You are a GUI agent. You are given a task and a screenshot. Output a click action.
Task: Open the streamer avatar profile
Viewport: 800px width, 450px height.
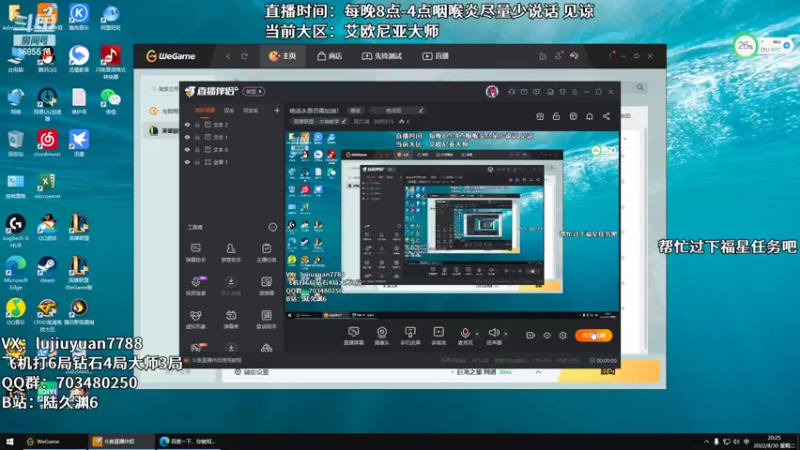coord(492,91)
